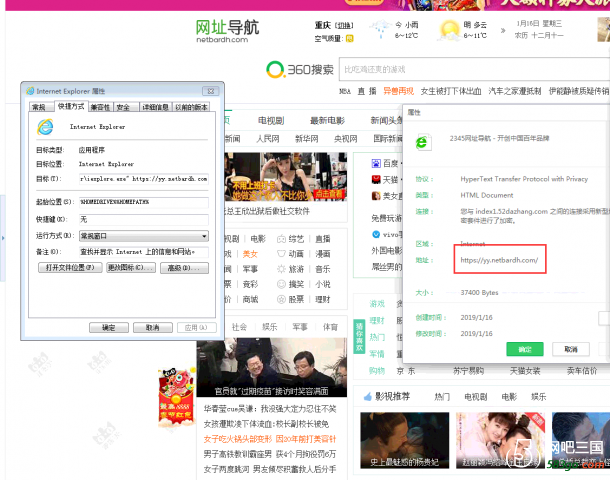This screenshot has width=610, height=480.
Task: Click the 360搜索 logo icon
Action: (x=275, y=69)
